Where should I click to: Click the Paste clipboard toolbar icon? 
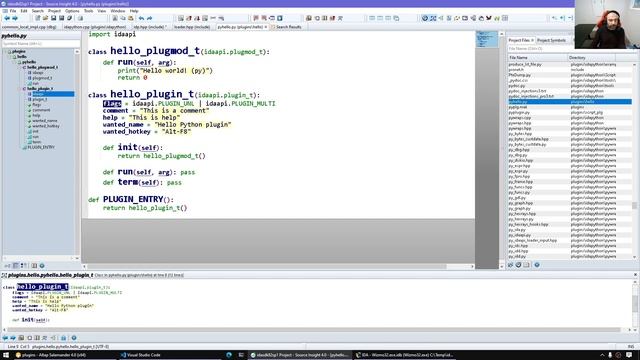point(131,18)
